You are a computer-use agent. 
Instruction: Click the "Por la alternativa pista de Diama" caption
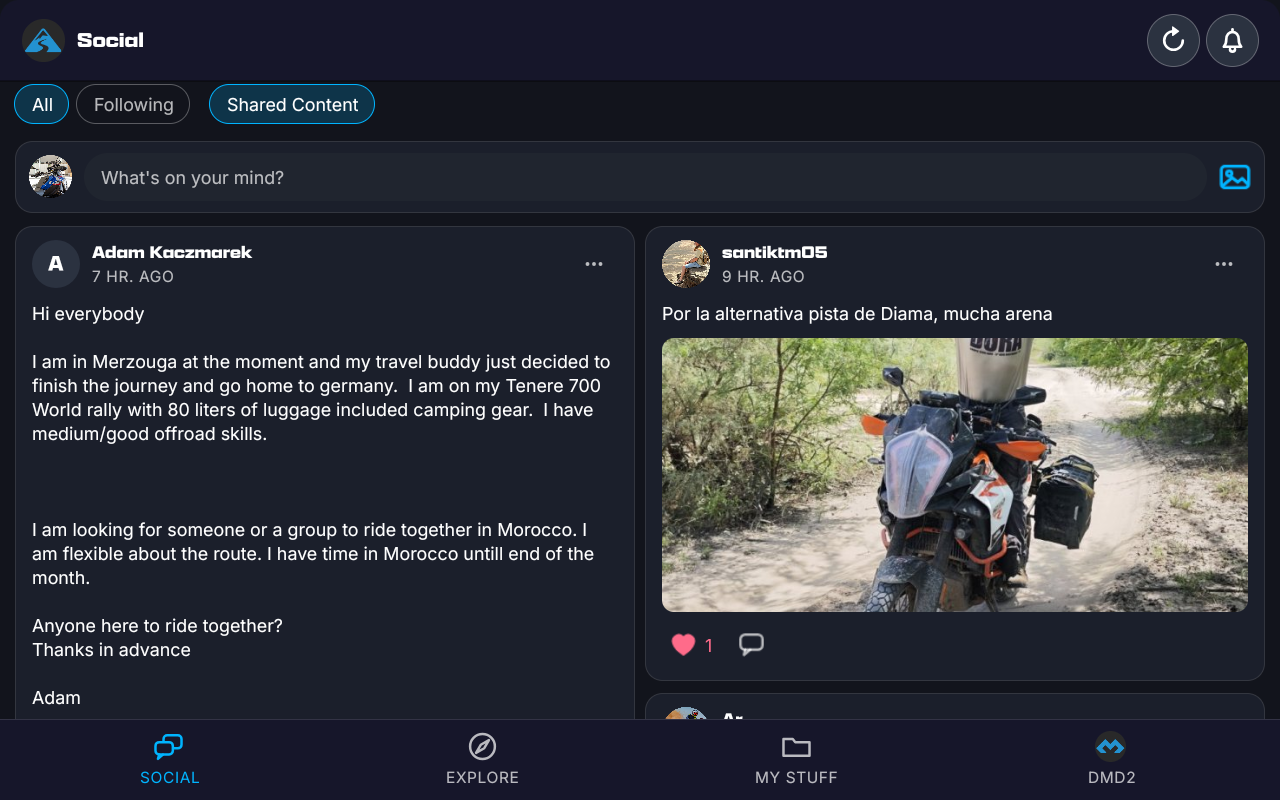coord(857,314)
